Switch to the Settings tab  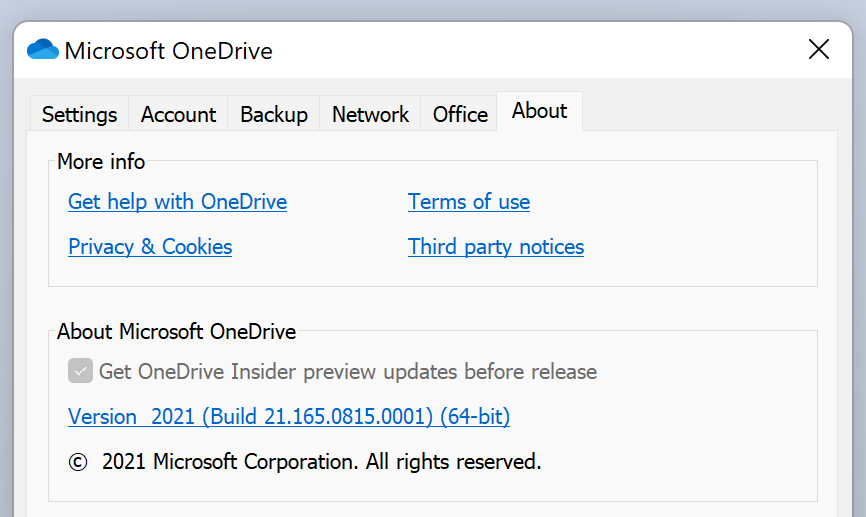pyautogui.click(x=80, y=114)
